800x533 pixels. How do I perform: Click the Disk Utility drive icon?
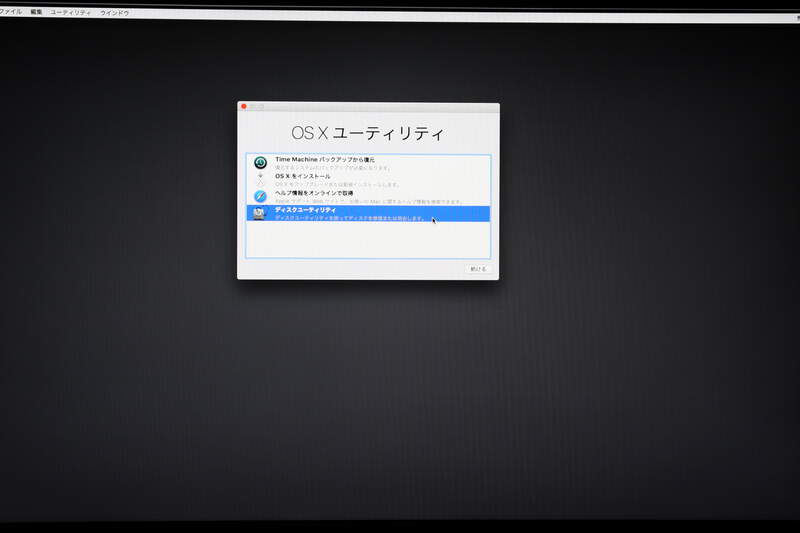(x=260, y=213)
